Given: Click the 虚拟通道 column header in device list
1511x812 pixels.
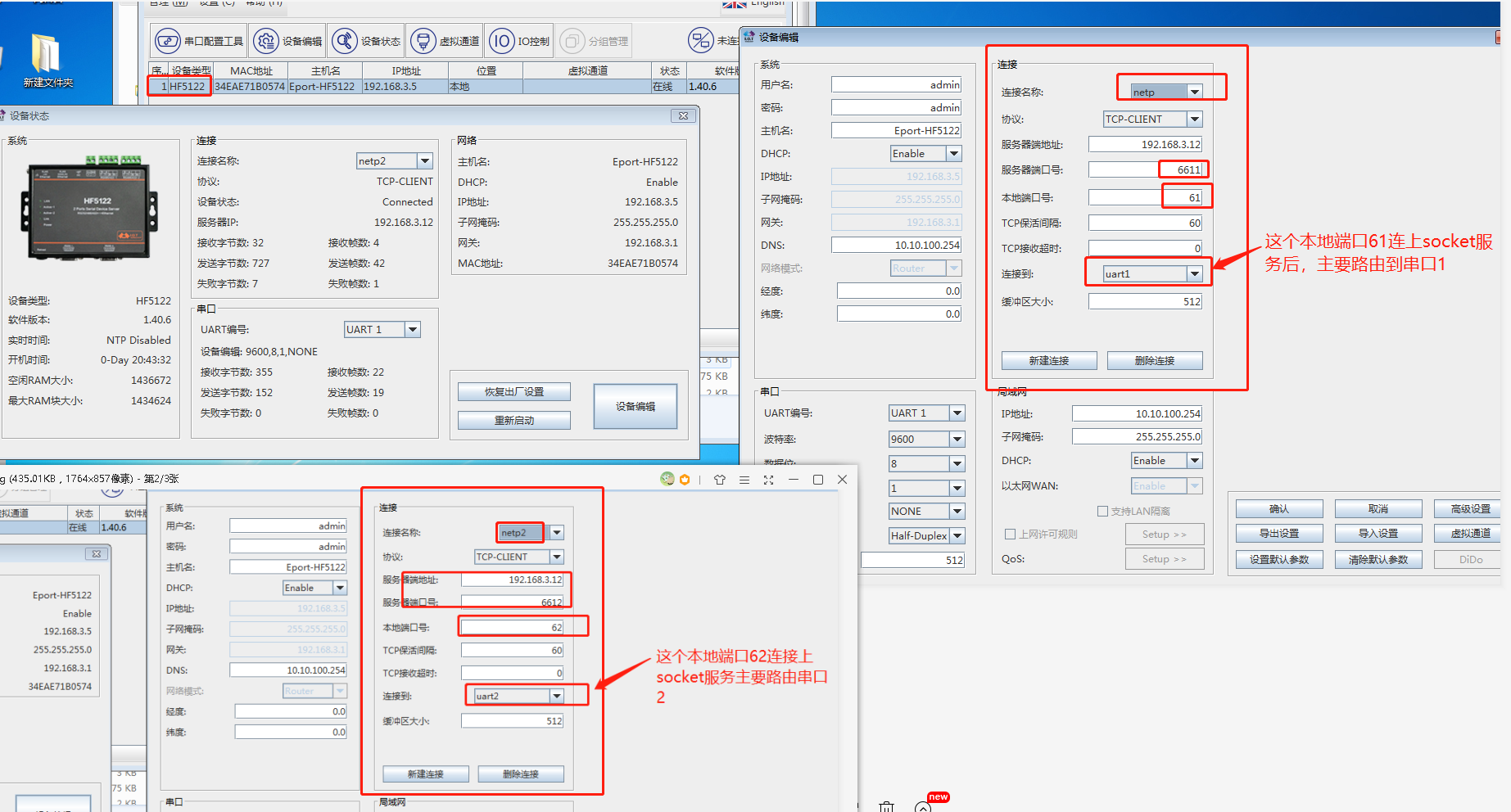Looking at the screenshot, I should tap(587, 71).
